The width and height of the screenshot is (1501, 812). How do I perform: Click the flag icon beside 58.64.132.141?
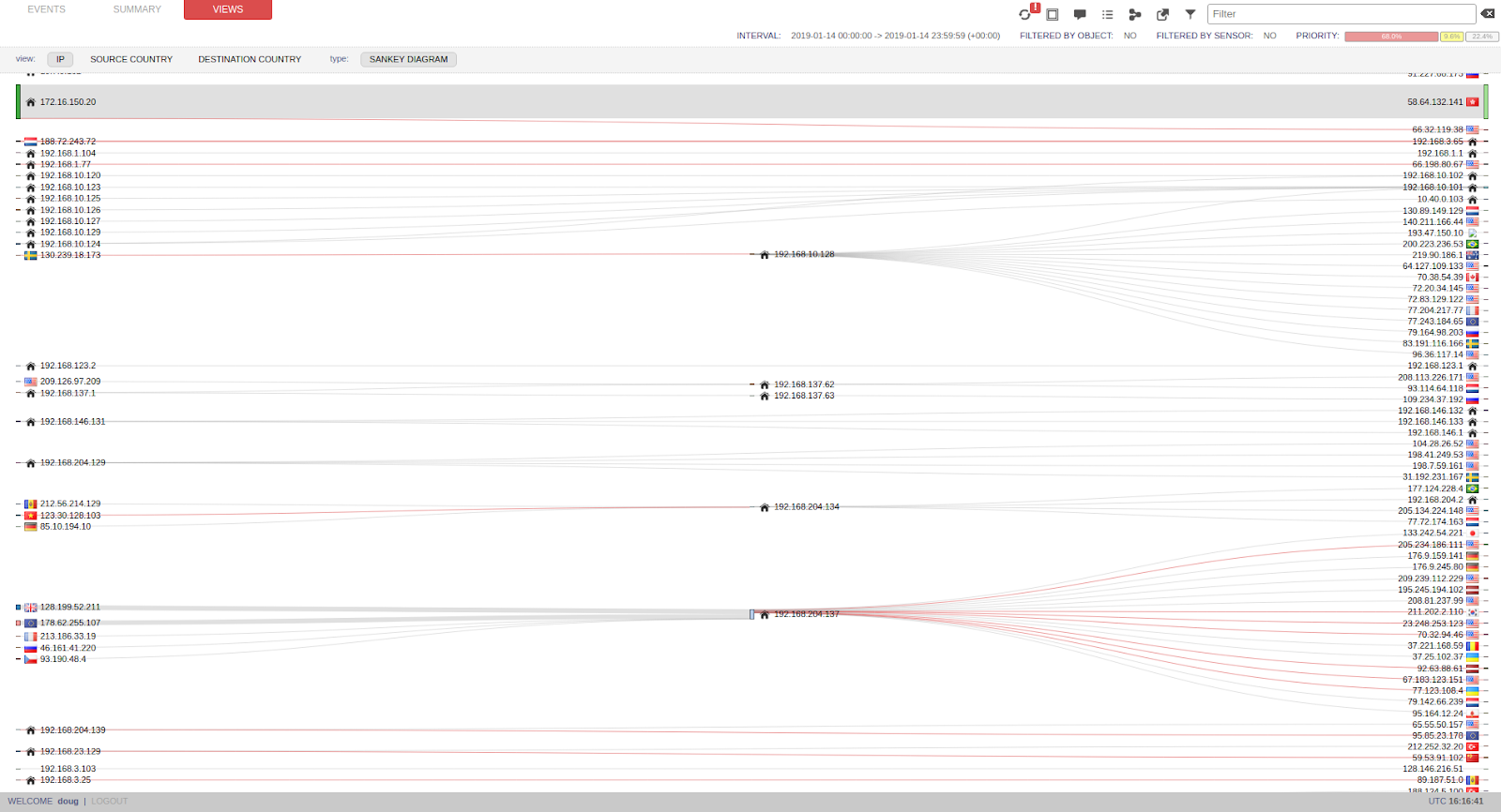click(1473, 102)
